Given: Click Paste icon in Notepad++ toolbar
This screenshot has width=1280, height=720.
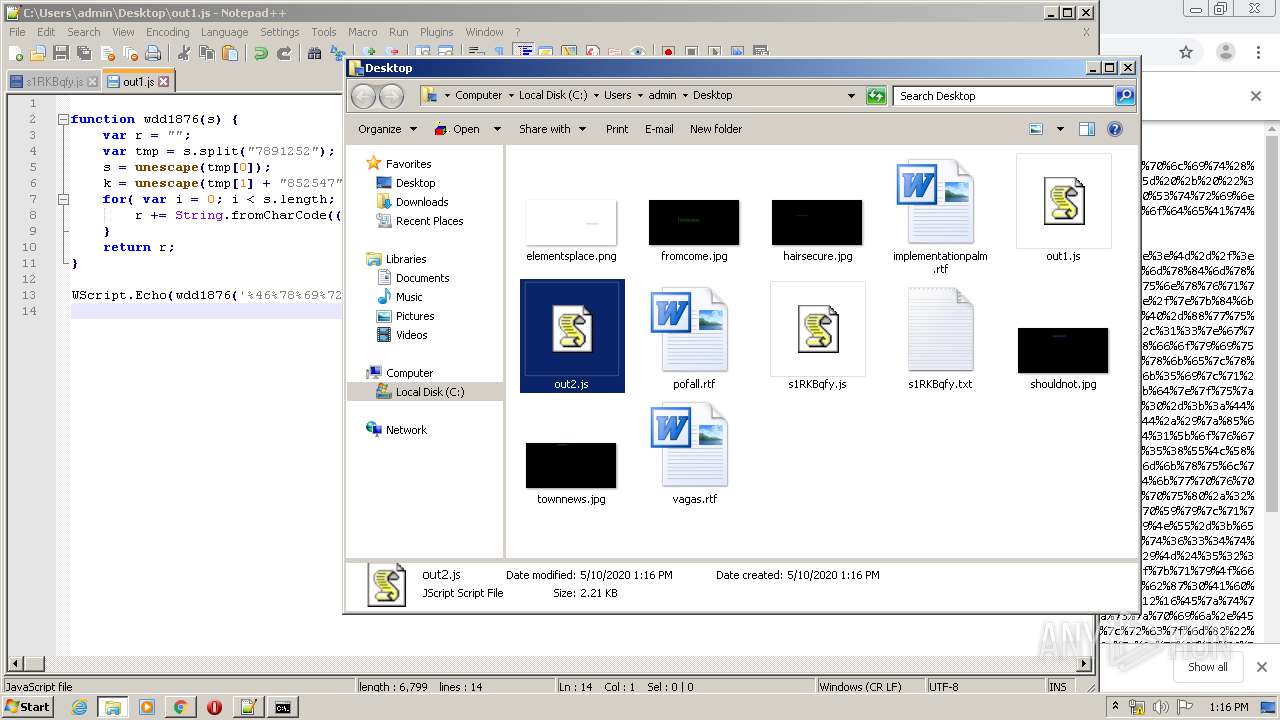Looking at the screenshot, I should [x=230, y=53].
